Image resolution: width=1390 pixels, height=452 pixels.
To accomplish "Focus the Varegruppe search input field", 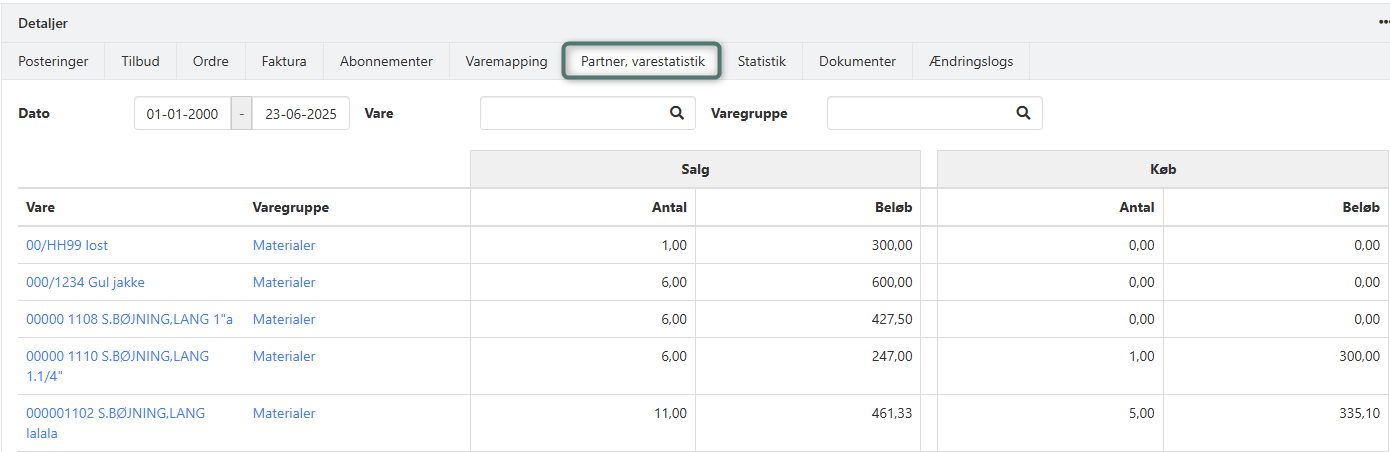I will click(918, 113).
